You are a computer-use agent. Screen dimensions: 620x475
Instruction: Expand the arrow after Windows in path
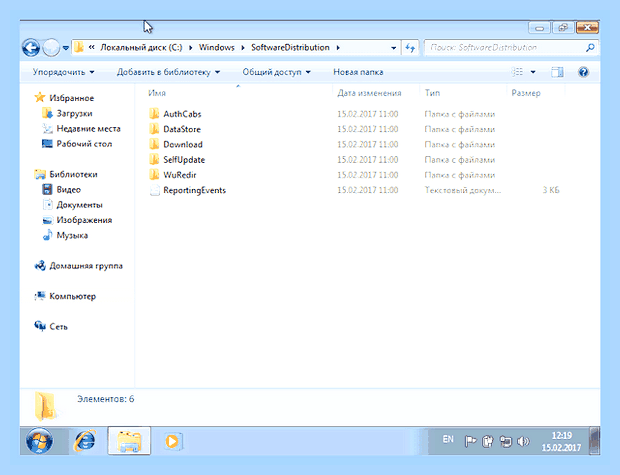pos(243,48)
